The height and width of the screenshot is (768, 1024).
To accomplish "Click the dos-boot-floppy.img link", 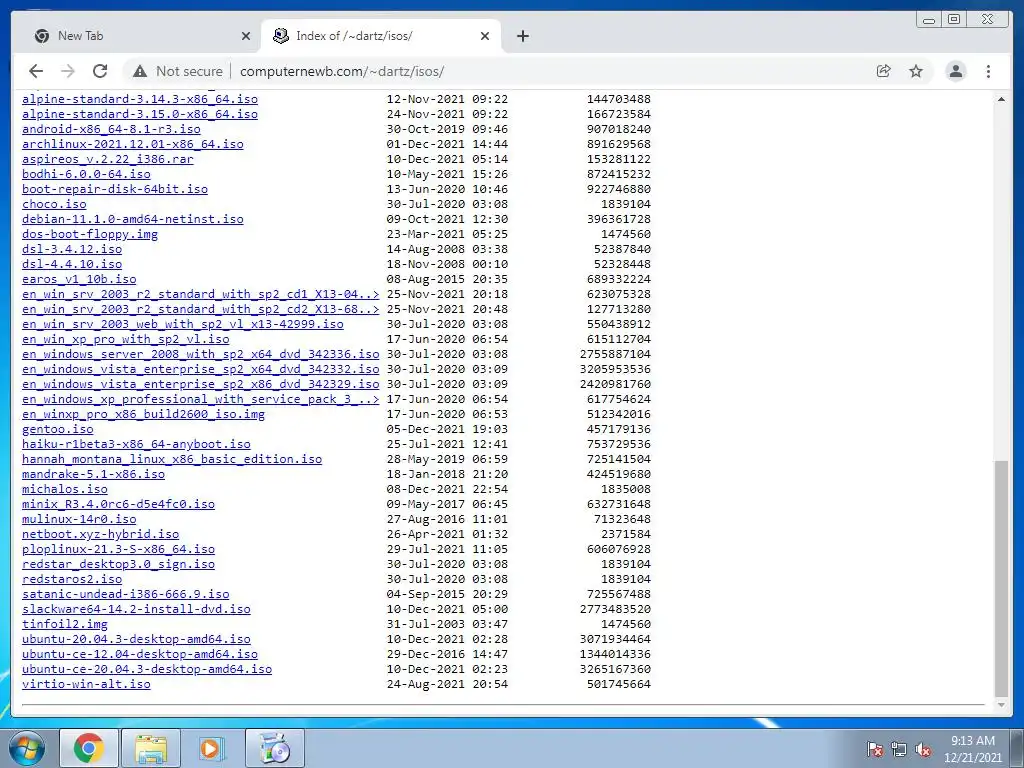I will 89,234.
